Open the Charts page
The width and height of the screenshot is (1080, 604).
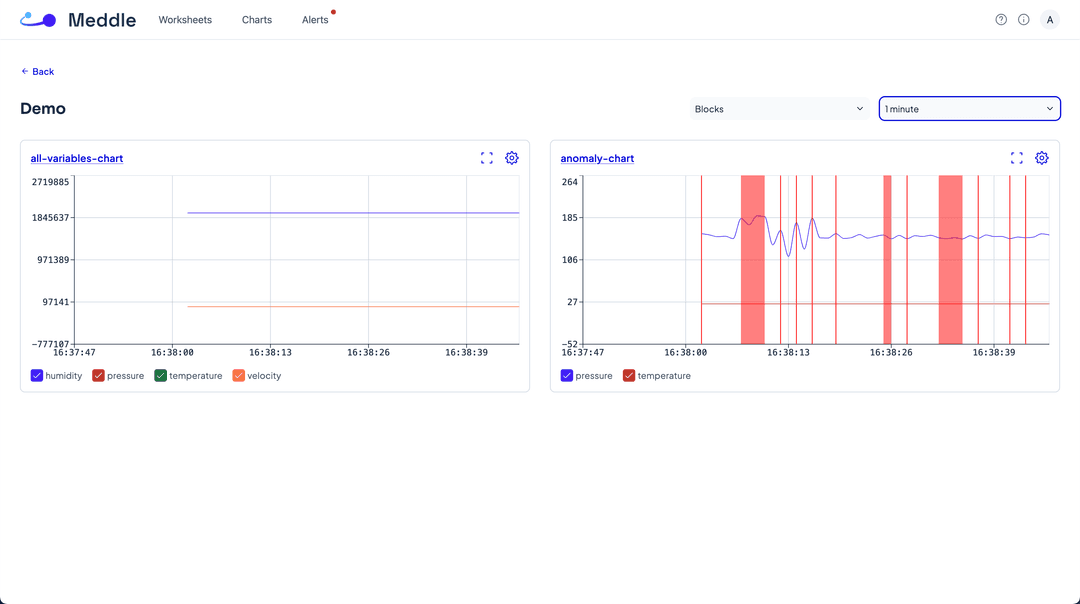(x=257, y=20)
